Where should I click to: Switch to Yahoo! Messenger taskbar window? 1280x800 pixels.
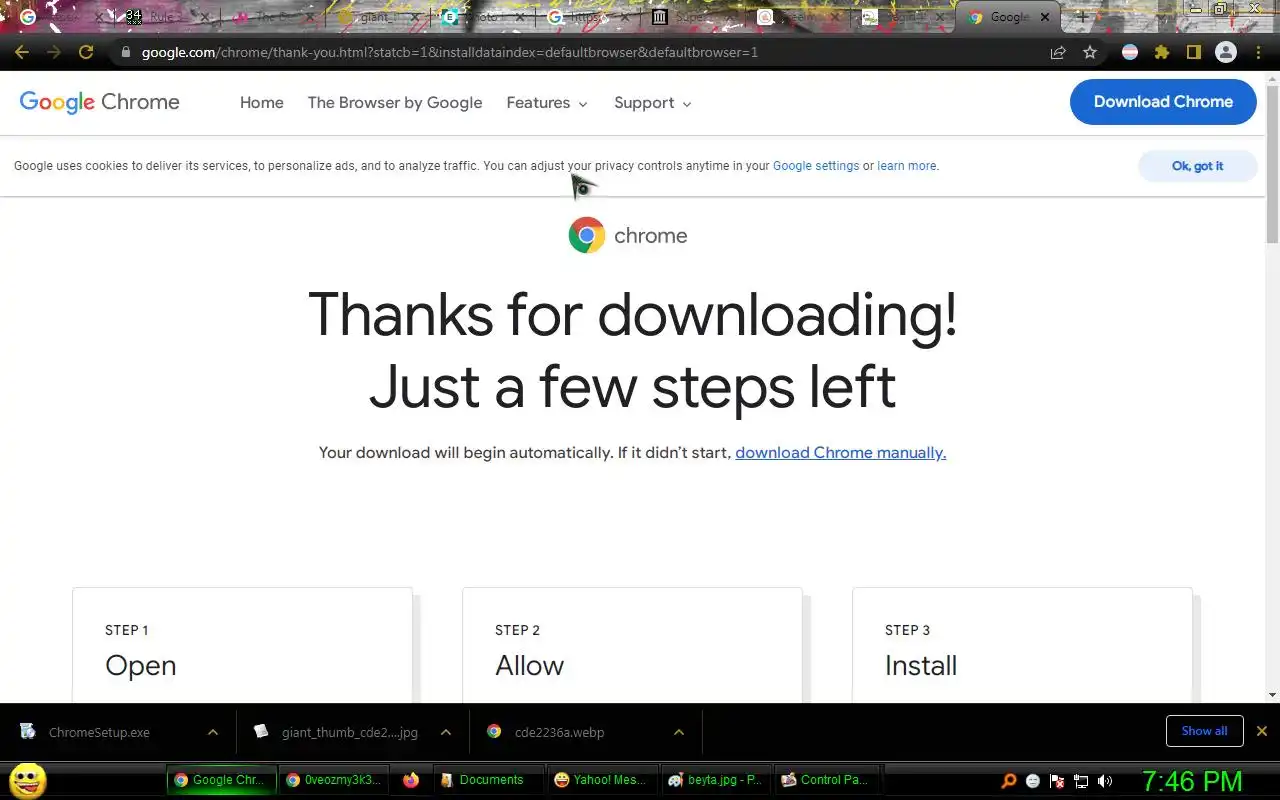pos(604,780)
